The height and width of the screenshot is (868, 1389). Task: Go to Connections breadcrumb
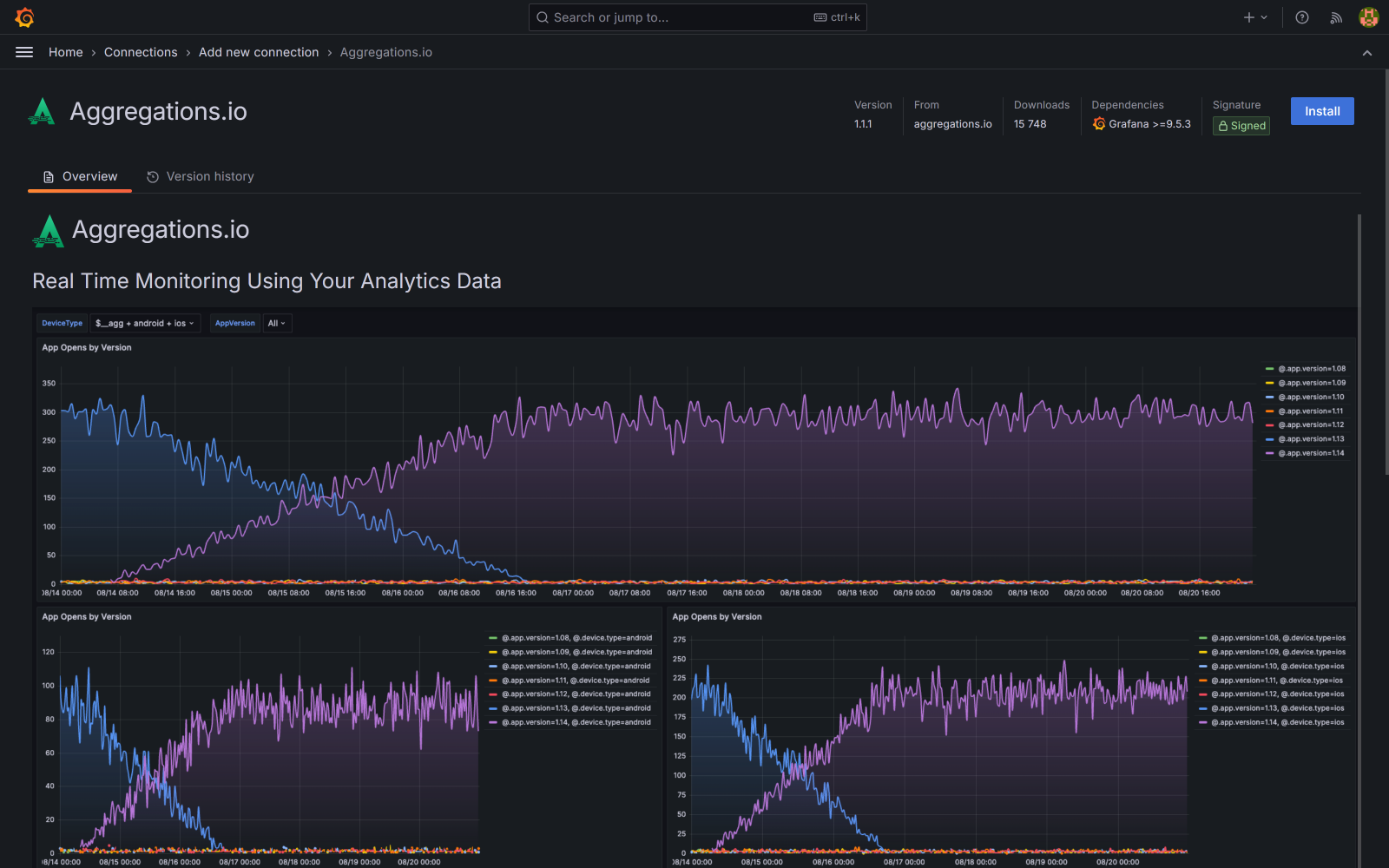tap(141, 52)
